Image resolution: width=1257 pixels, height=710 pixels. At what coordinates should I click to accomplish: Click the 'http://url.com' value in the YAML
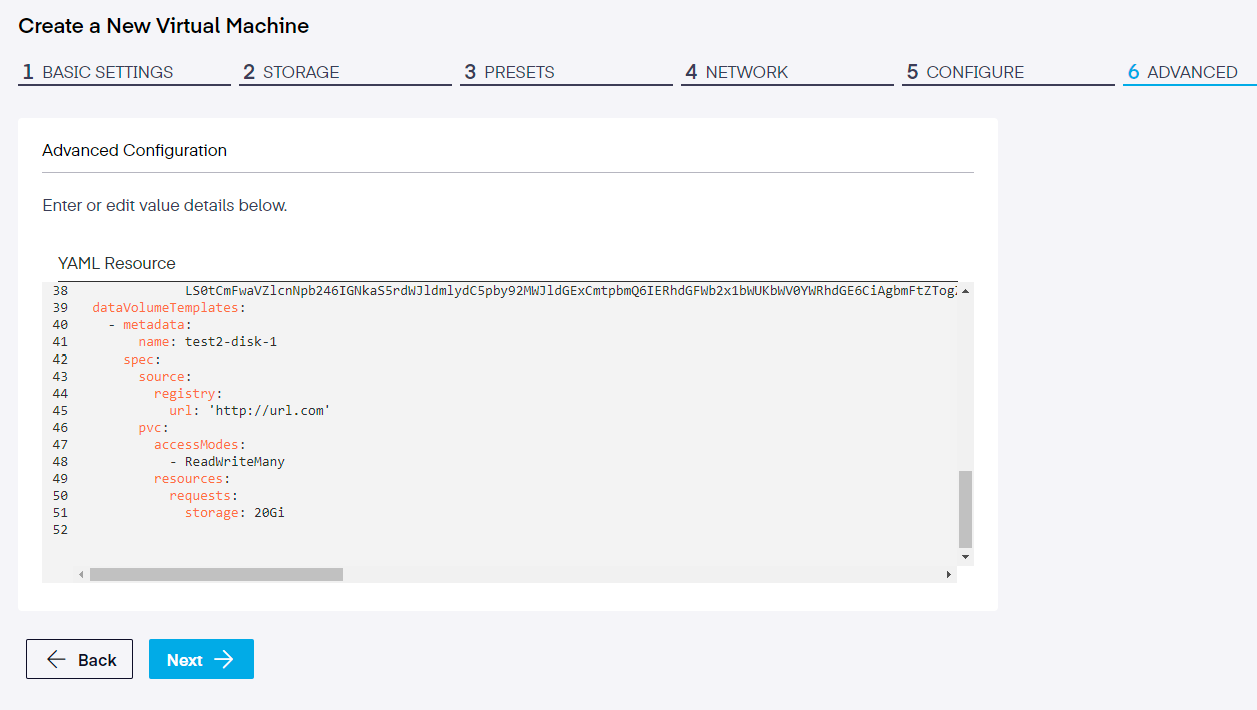point(269,411)
